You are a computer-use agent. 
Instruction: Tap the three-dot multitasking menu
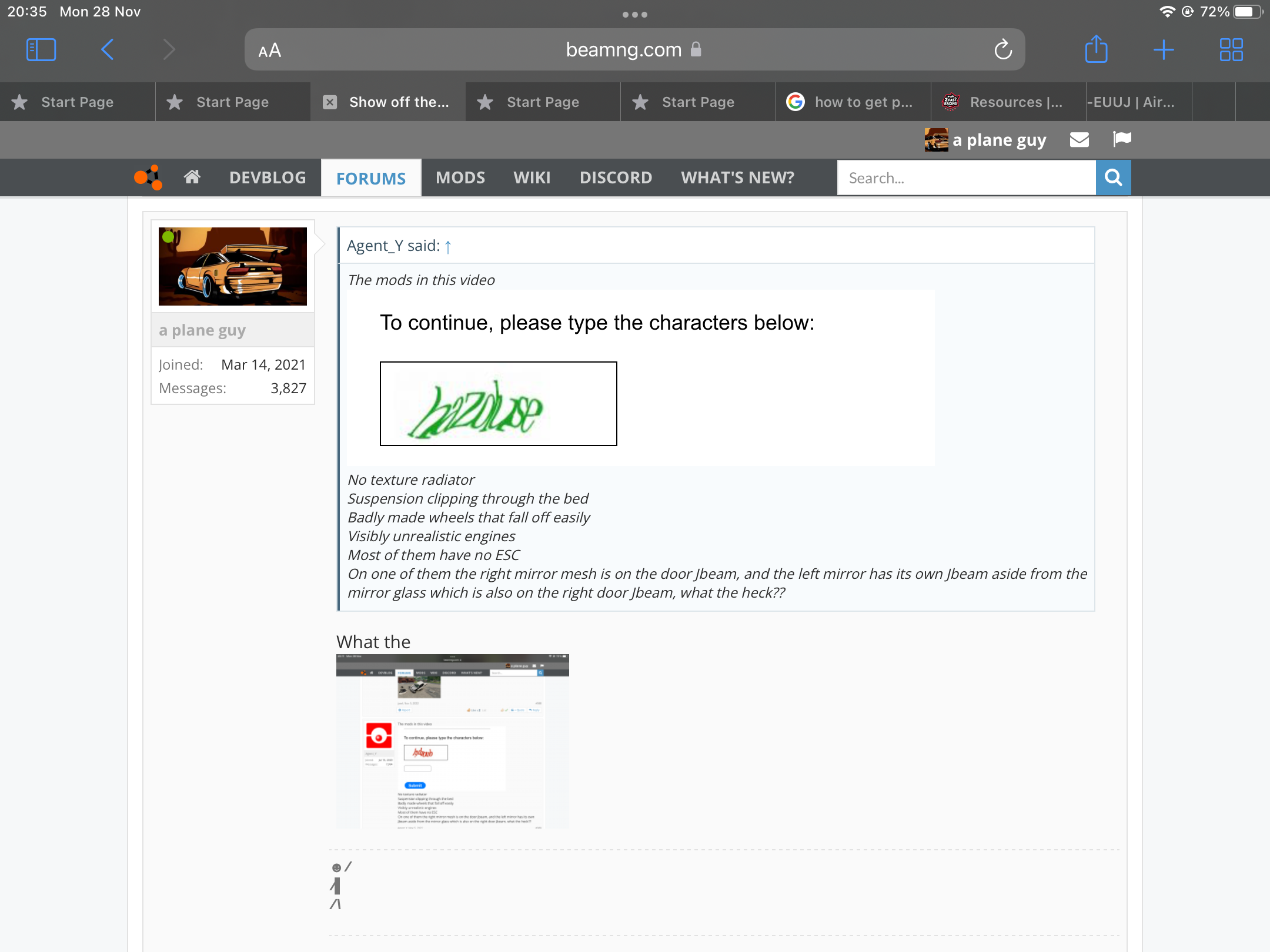[635, 15]
